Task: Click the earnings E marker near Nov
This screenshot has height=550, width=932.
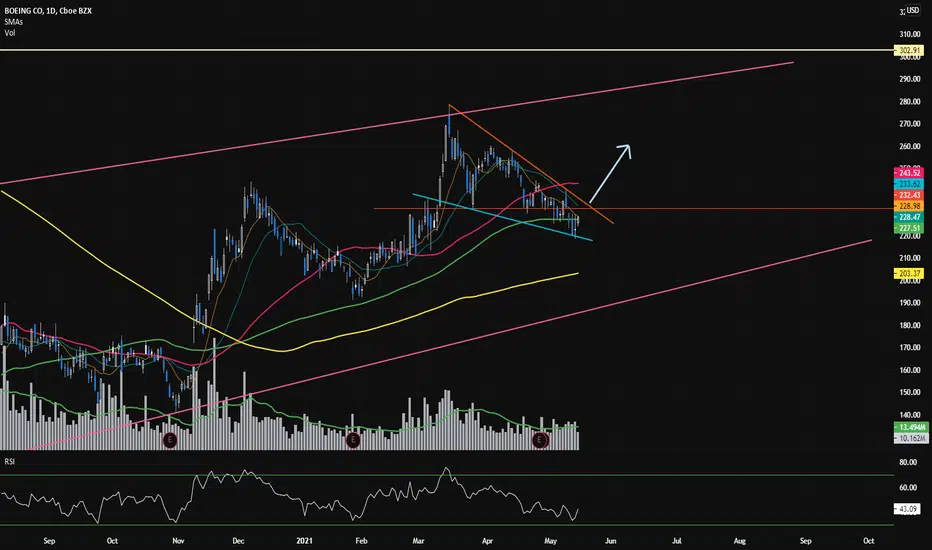Action: pos(170,440)
